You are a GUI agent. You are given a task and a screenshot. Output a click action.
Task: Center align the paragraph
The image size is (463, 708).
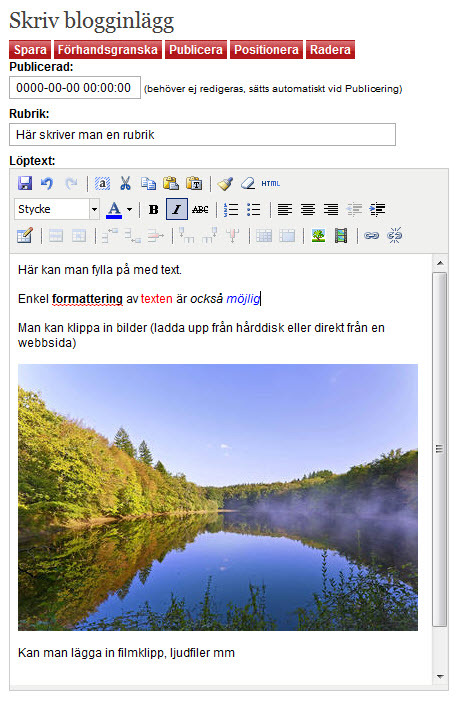(308, 209)
